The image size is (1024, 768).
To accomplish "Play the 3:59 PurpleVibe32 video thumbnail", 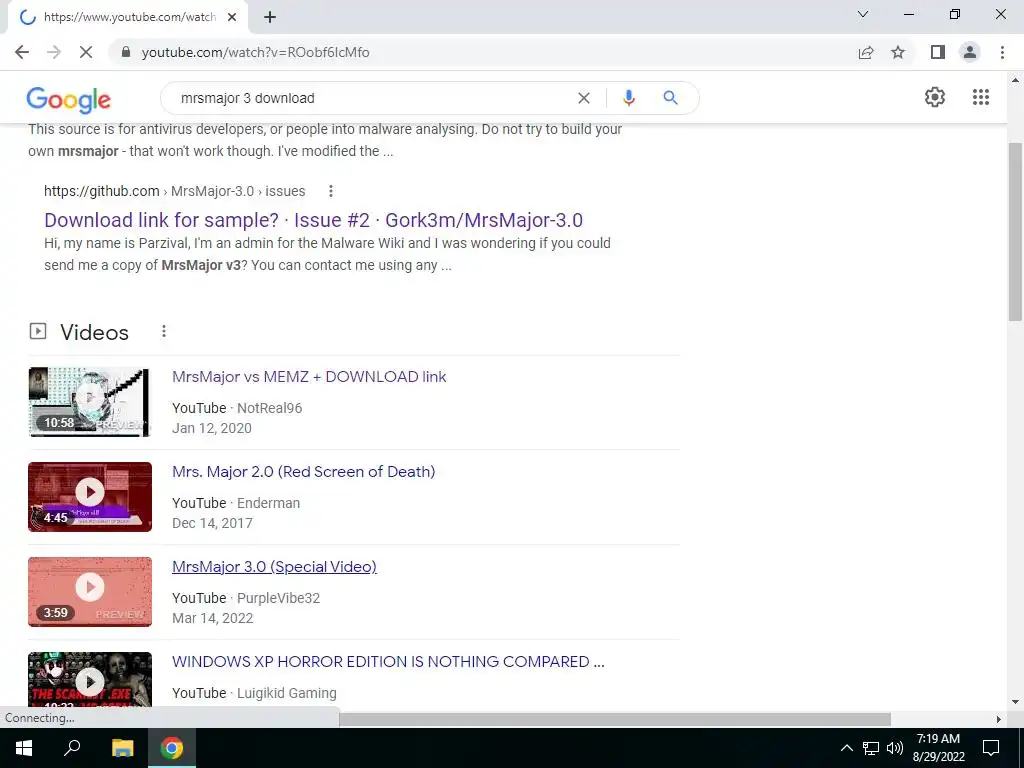I will pos(90,592).
